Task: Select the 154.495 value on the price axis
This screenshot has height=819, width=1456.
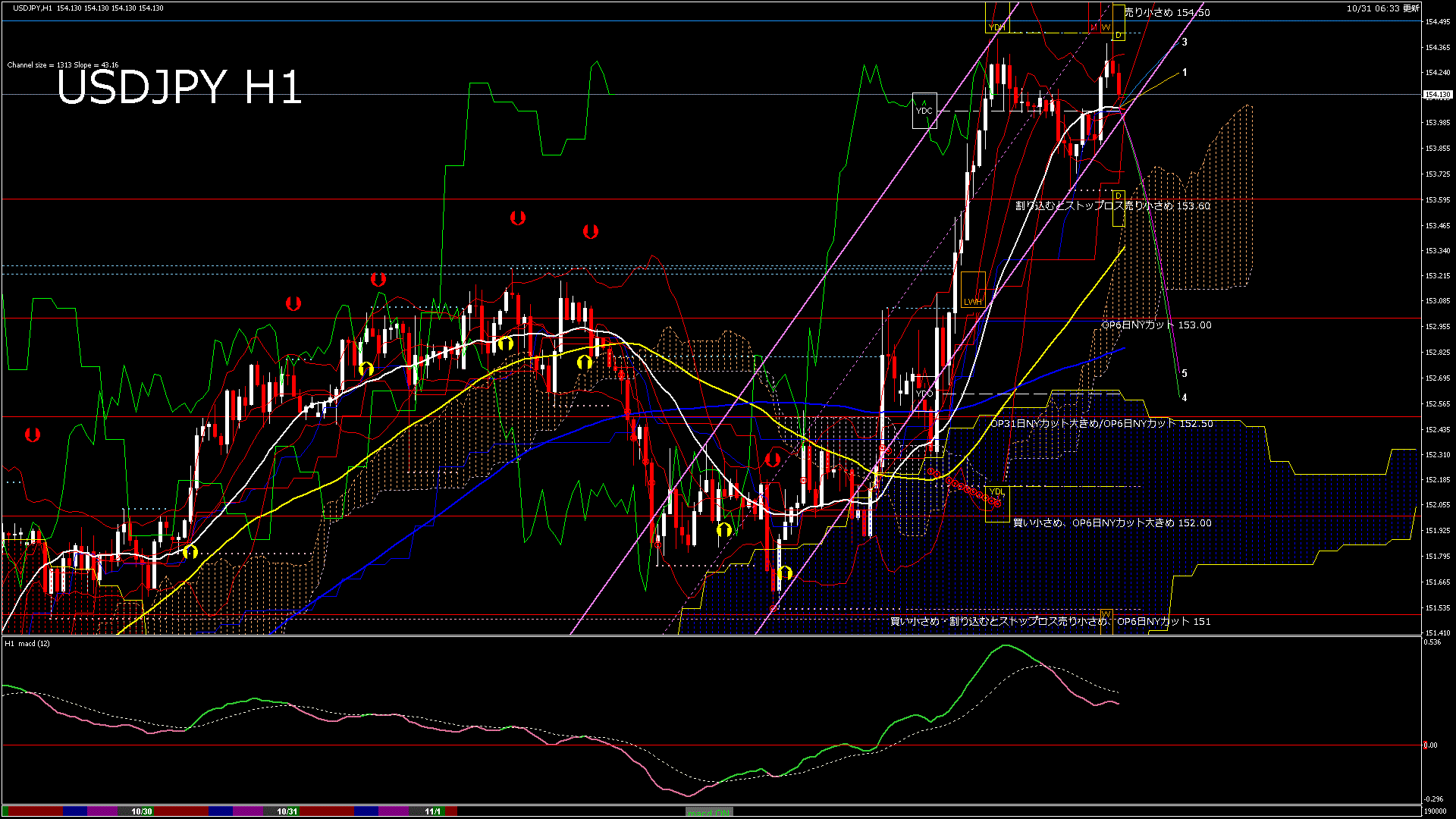Action: pos(1437,23)
